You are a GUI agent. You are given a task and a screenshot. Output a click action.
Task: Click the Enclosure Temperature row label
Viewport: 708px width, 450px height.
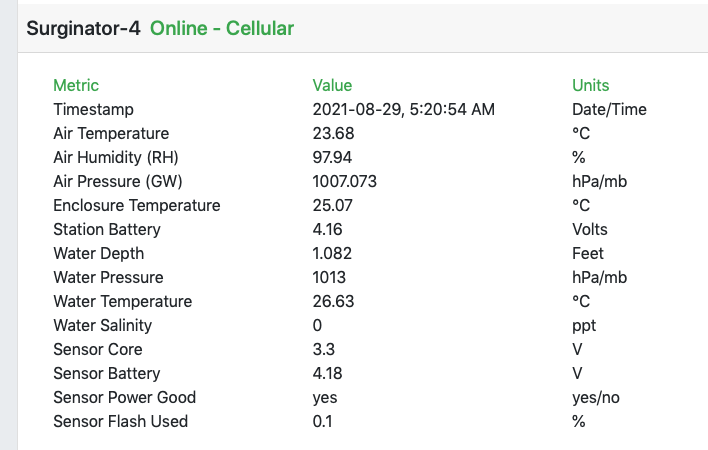[x=136, y=205]
